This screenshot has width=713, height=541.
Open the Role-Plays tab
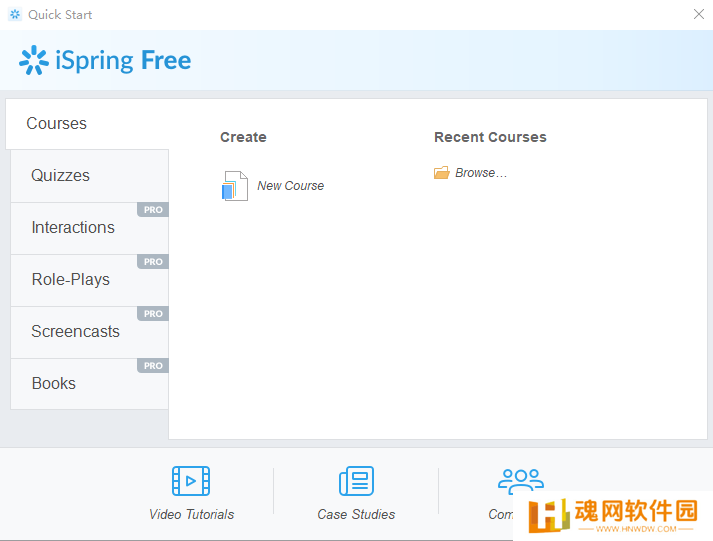click(x=90, y=280)
